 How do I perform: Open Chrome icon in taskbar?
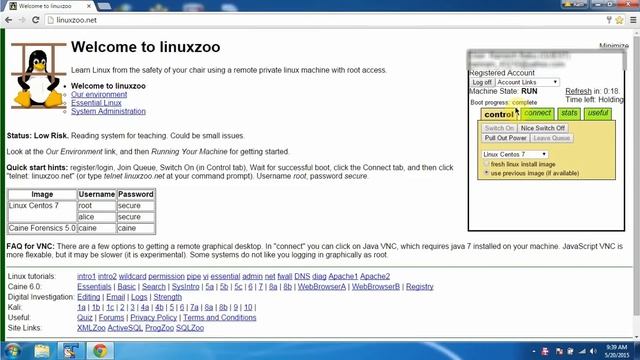point(100,351)
